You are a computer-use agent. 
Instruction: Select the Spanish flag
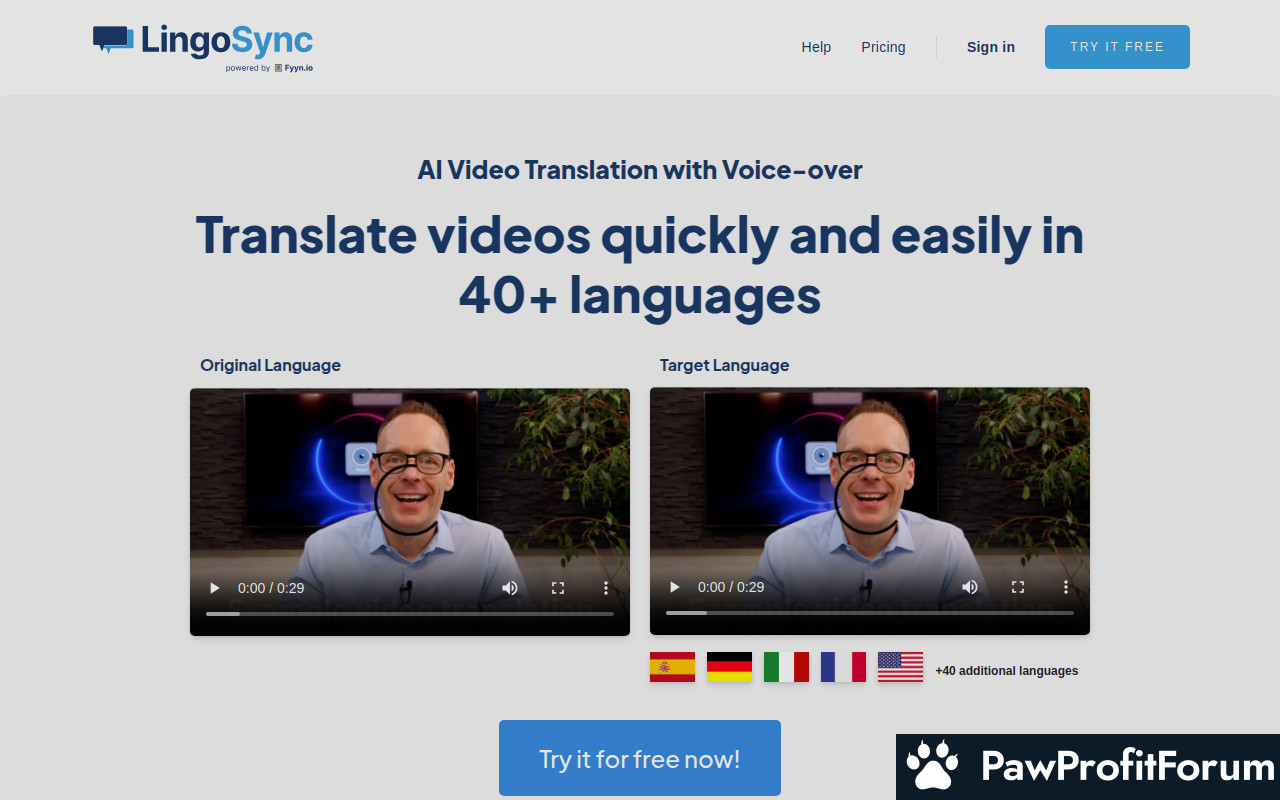click(x=672, y=667)
